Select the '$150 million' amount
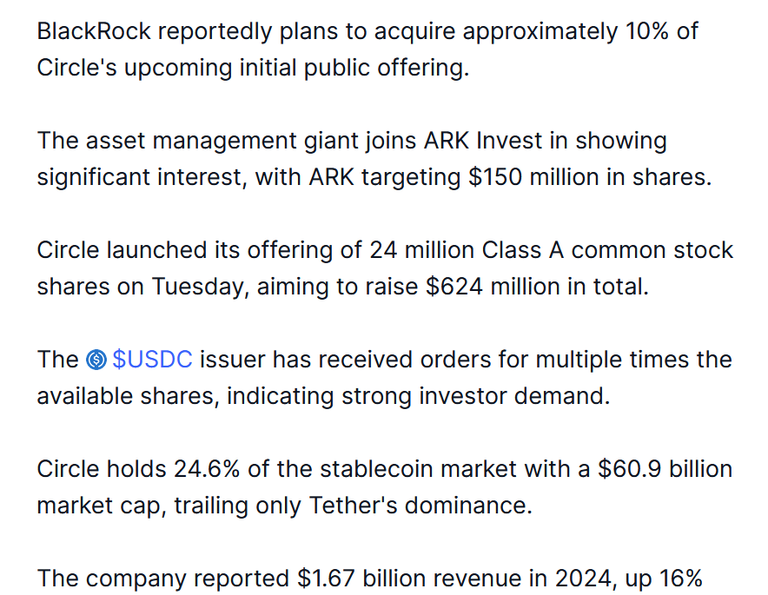The width and height of the screenshot is (768, 595). point(533,177)
